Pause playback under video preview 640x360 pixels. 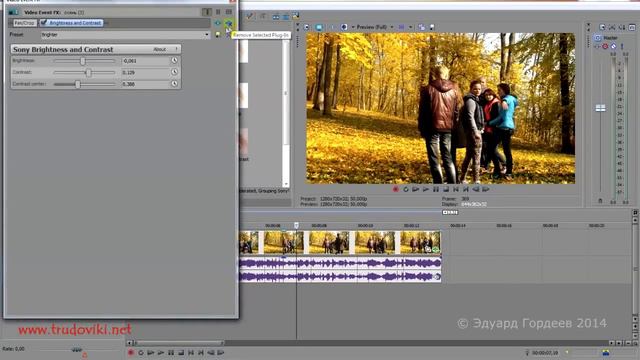[436, 189]
